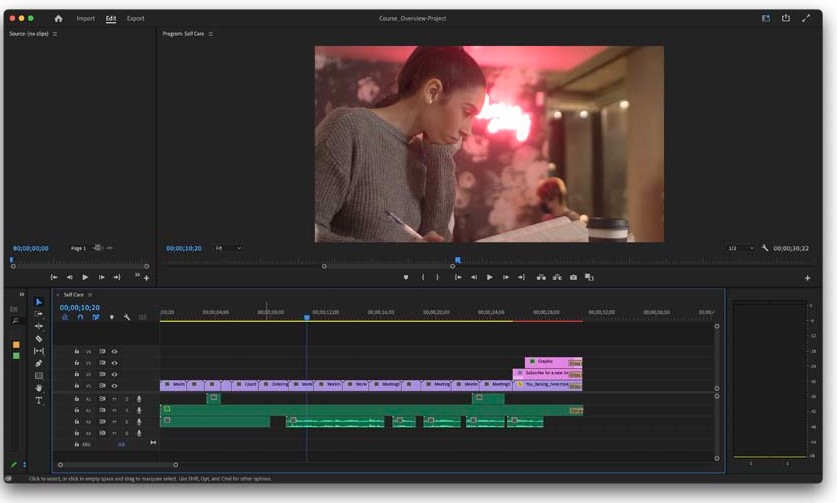
Task: Go to In point in Program monitor
Action: 458,278
